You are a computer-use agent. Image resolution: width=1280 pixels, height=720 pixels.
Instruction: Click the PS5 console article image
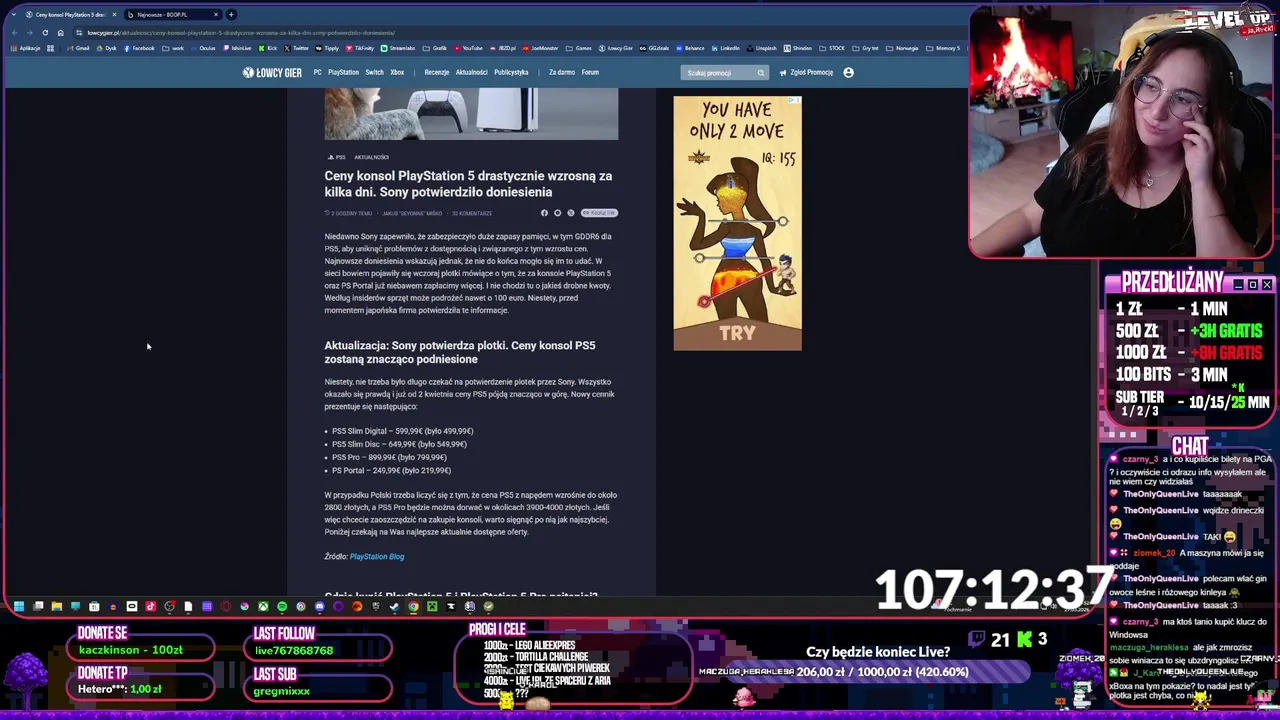(471, 113)
